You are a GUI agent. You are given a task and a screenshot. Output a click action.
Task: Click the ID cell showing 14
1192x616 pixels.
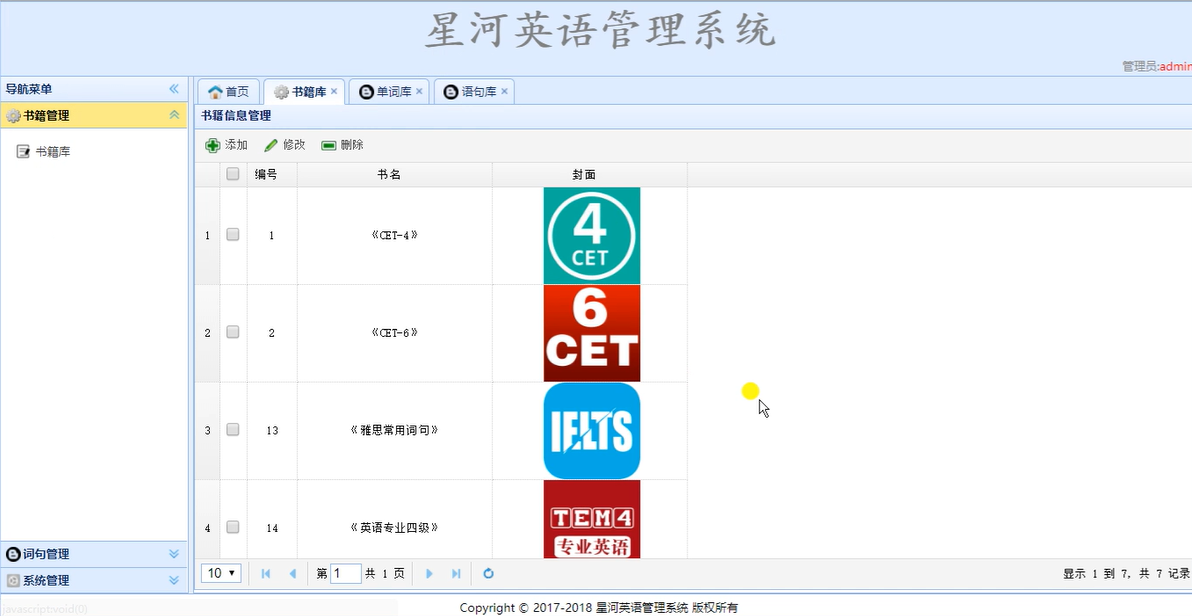point(272,519)
